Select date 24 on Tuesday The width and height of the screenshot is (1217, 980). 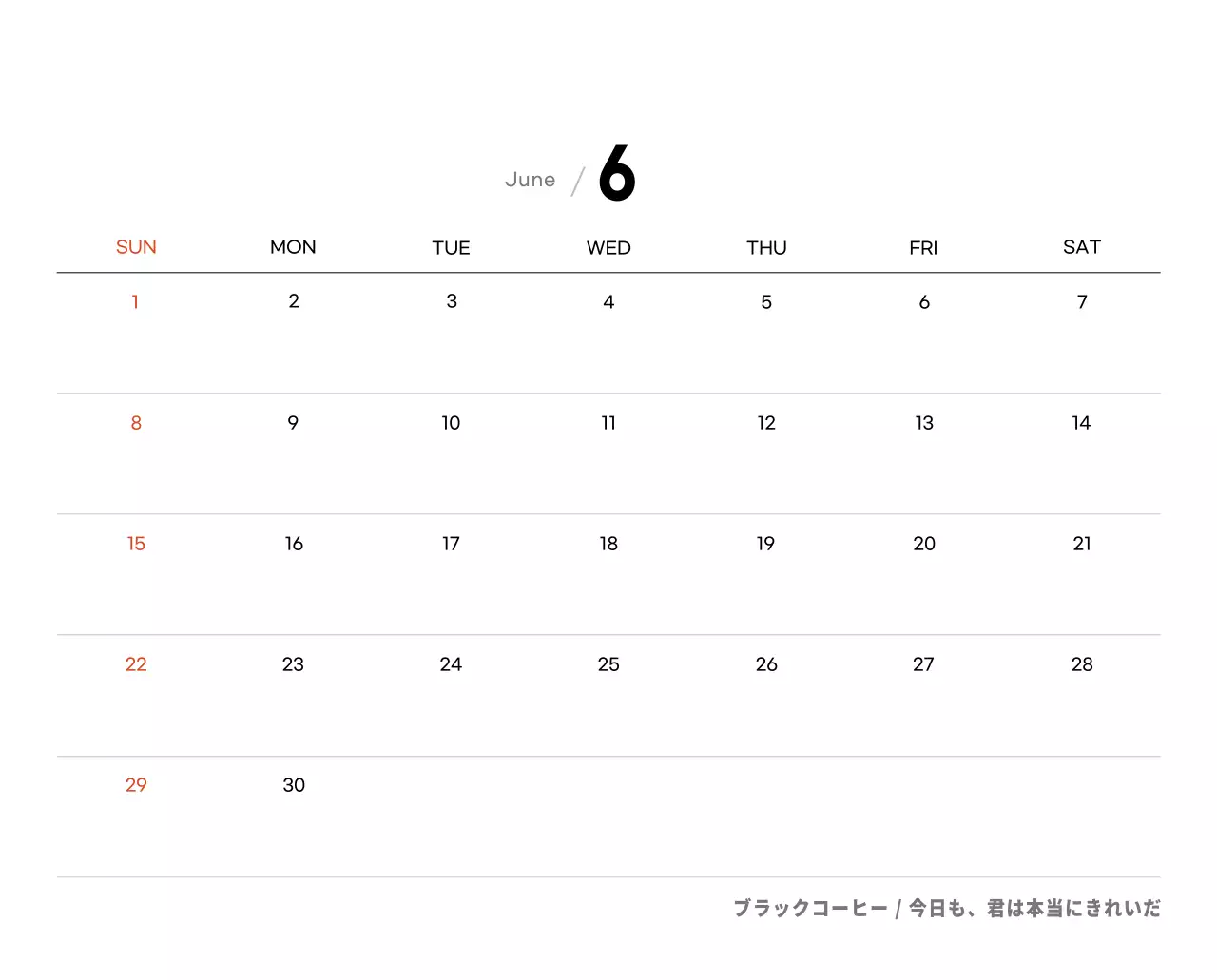[x=451, y=664]
